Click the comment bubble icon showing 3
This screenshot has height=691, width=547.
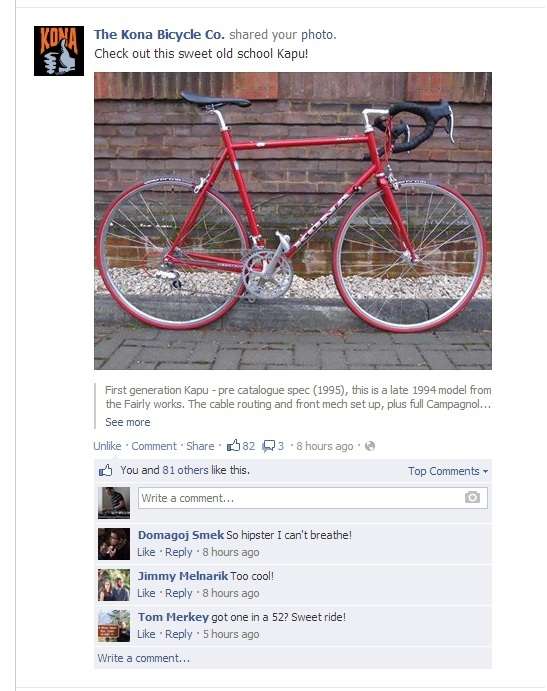click(x=268, y=446)
